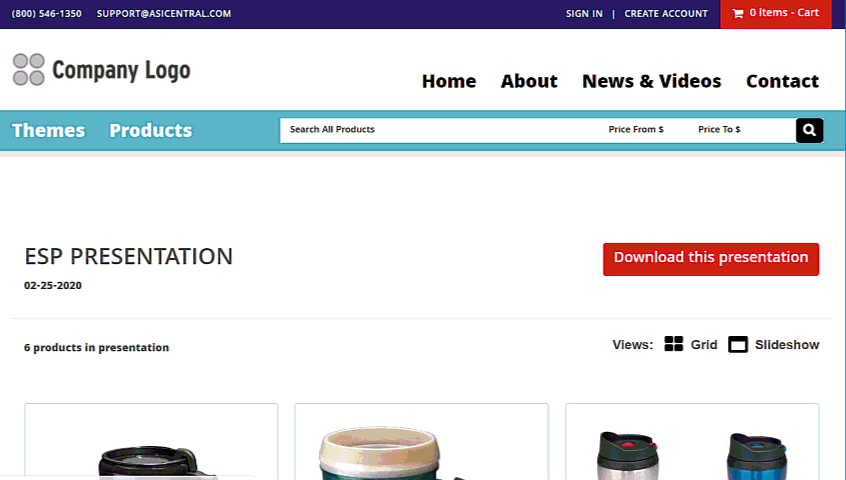
Task: Open the cream and green mug thumbnail
Action: coord(421,441)
